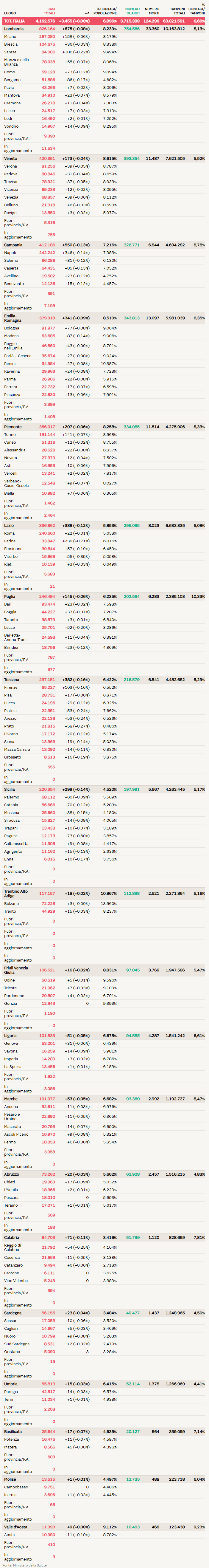Select the Veneto region name
The height and width of the screenshot is (1568, 209).
(11, 158)
